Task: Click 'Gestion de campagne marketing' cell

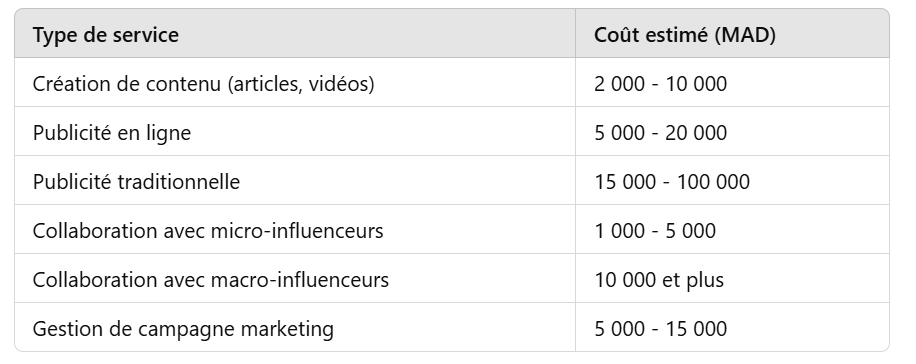Action: [x=295, y=327]
